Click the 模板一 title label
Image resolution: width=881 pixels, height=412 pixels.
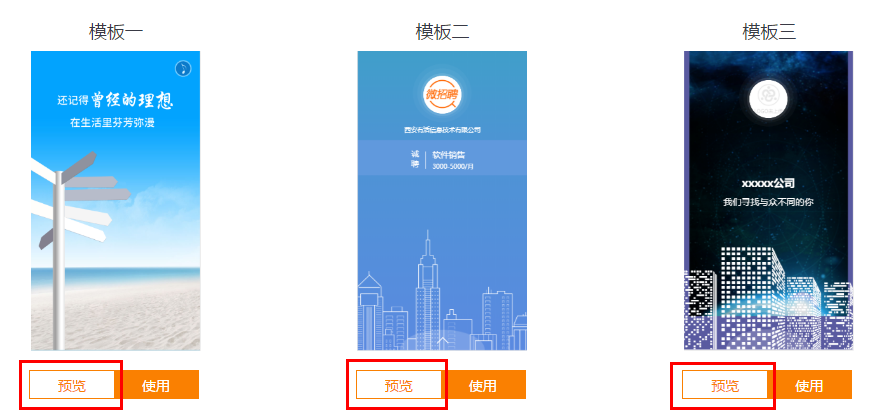(x=116, y=32)
